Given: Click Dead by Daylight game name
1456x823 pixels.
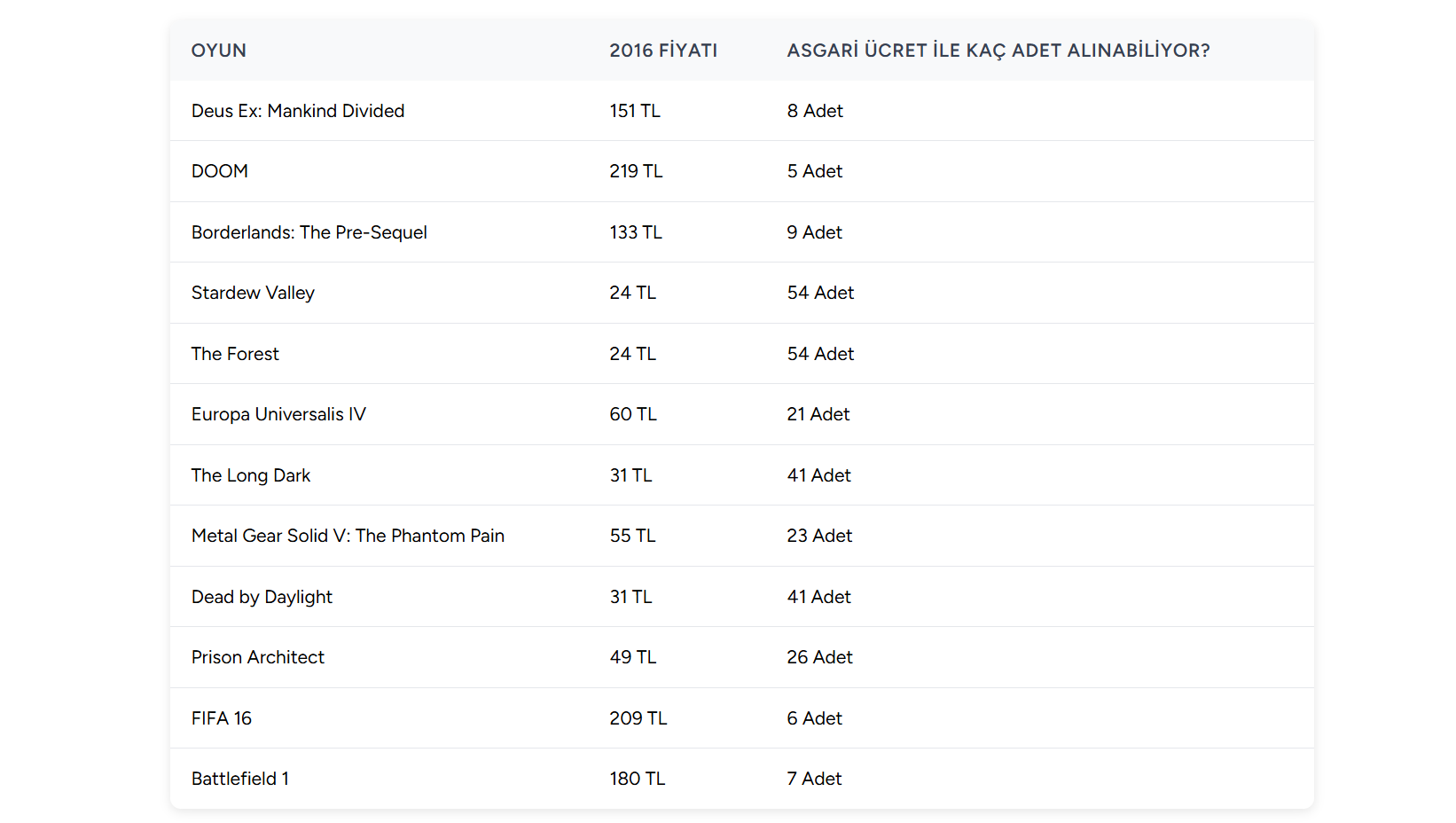Looking at the screenshot, I should click(262, 597).
